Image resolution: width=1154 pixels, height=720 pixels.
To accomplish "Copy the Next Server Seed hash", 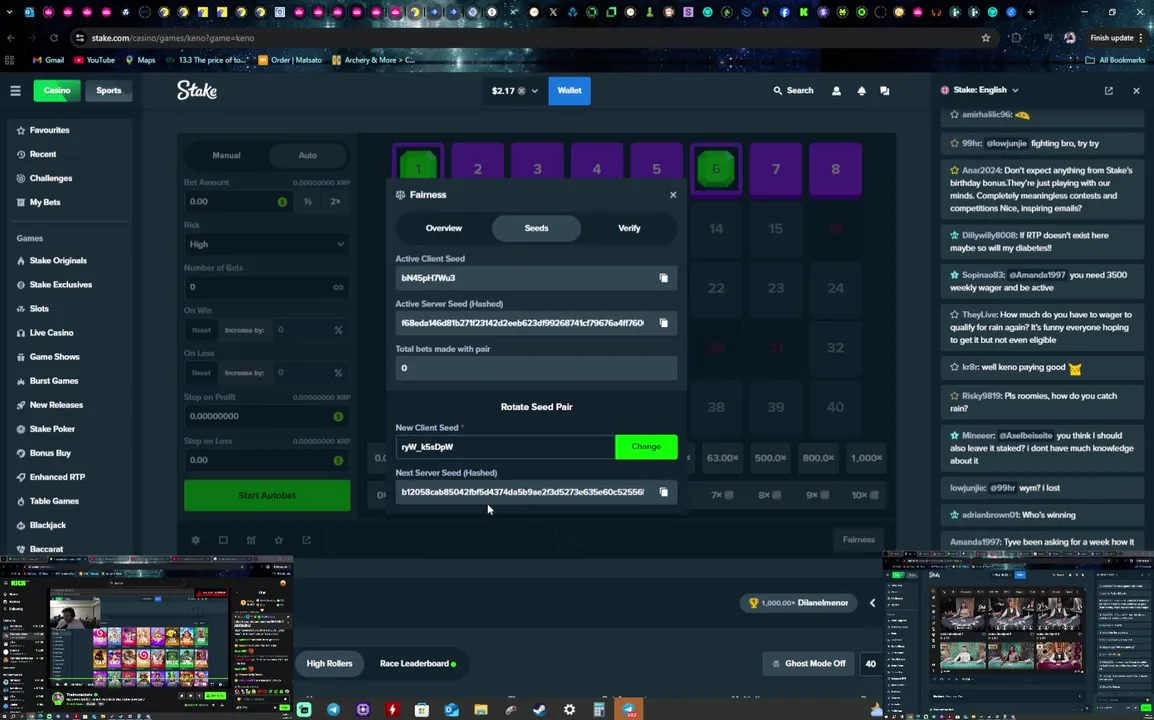I will [x=663, y=492].
